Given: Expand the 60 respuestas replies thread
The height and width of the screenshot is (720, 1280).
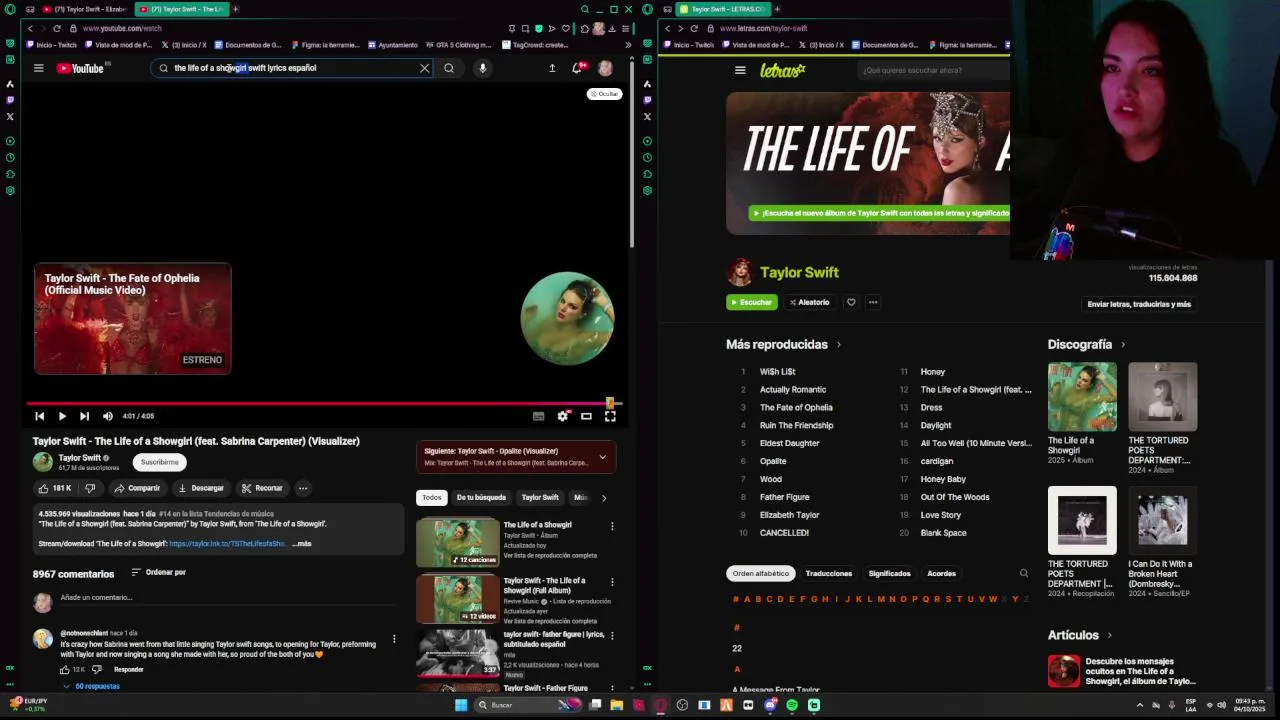Looking at the screenshot, I should click(x=91, y=686).
